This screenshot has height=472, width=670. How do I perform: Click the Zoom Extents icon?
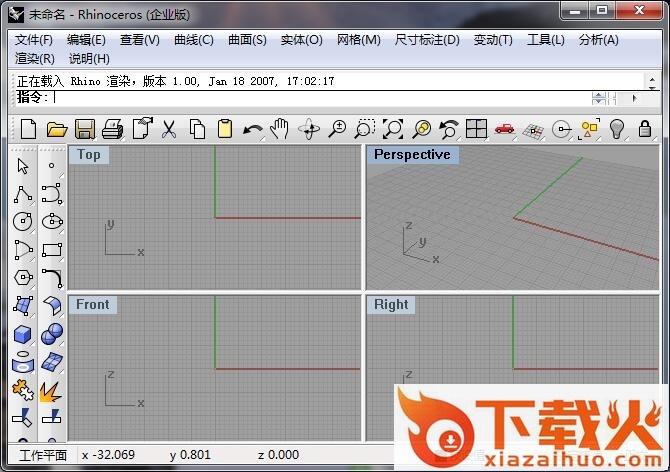coord(393,129)
